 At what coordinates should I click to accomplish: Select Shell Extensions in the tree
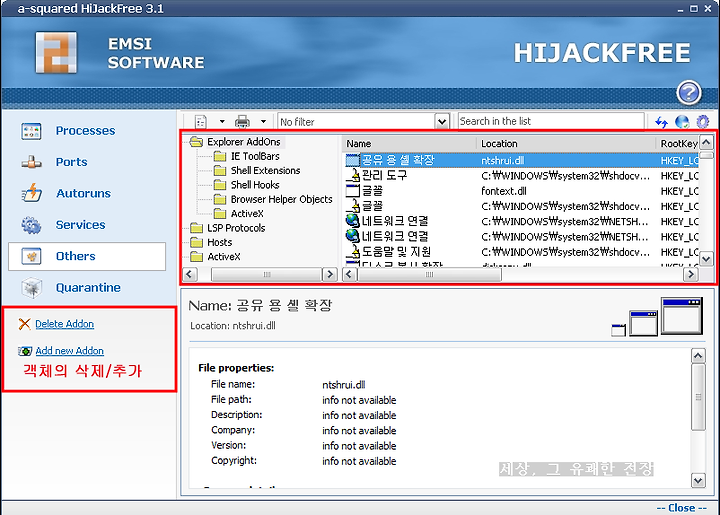coord(265,171)
